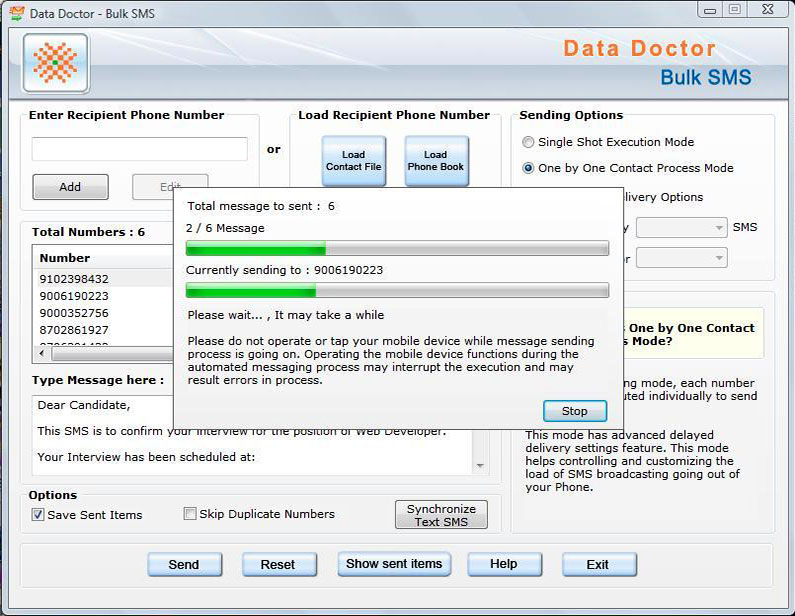Open the SMS count dropdown

tap(681, 228)
